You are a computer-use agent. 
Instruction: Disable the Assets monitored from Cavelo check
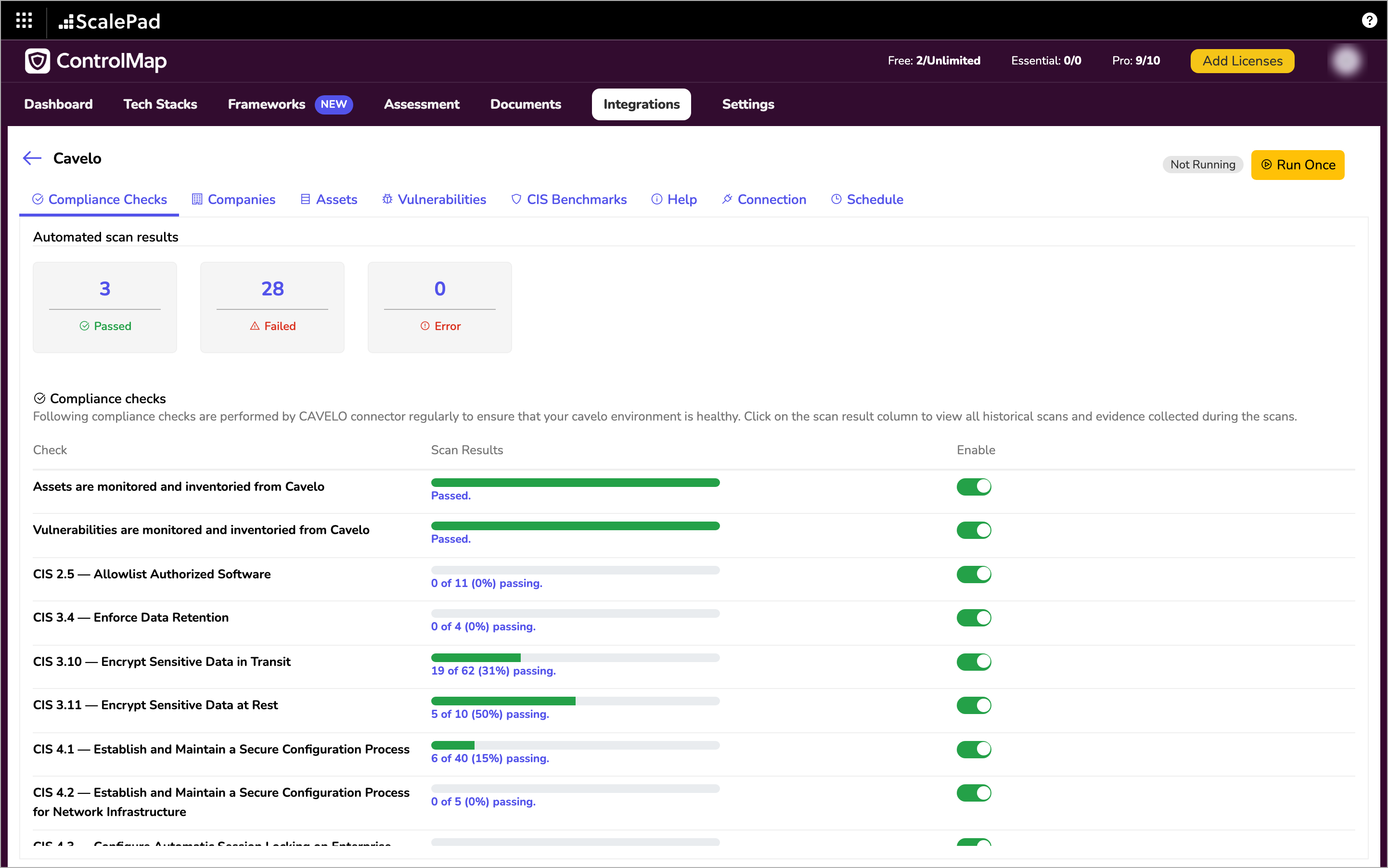coord(974,487)
